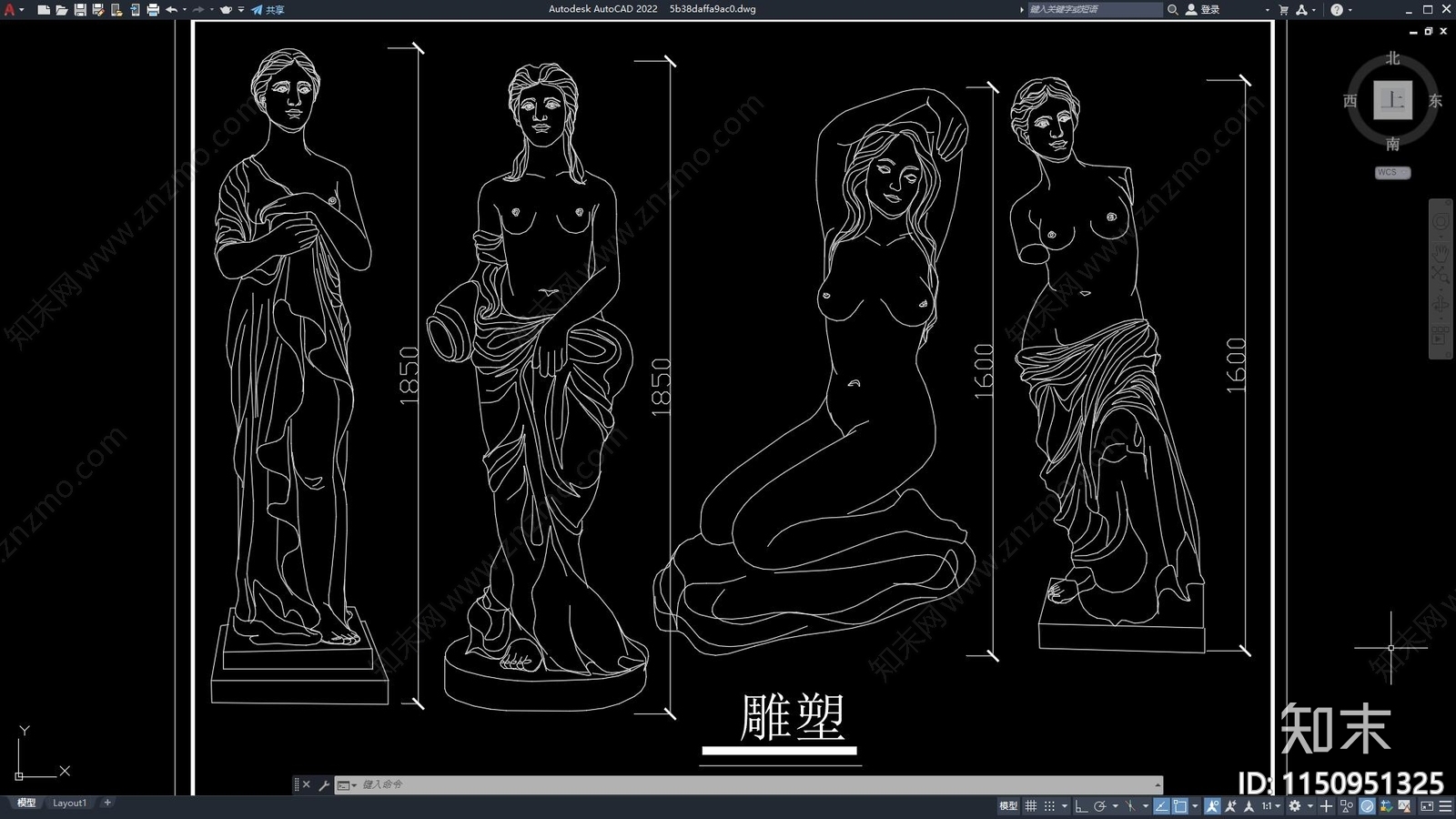Undo the last action
The height and width of the screenshot is (819, 1456).
click(x=171, y=10)
